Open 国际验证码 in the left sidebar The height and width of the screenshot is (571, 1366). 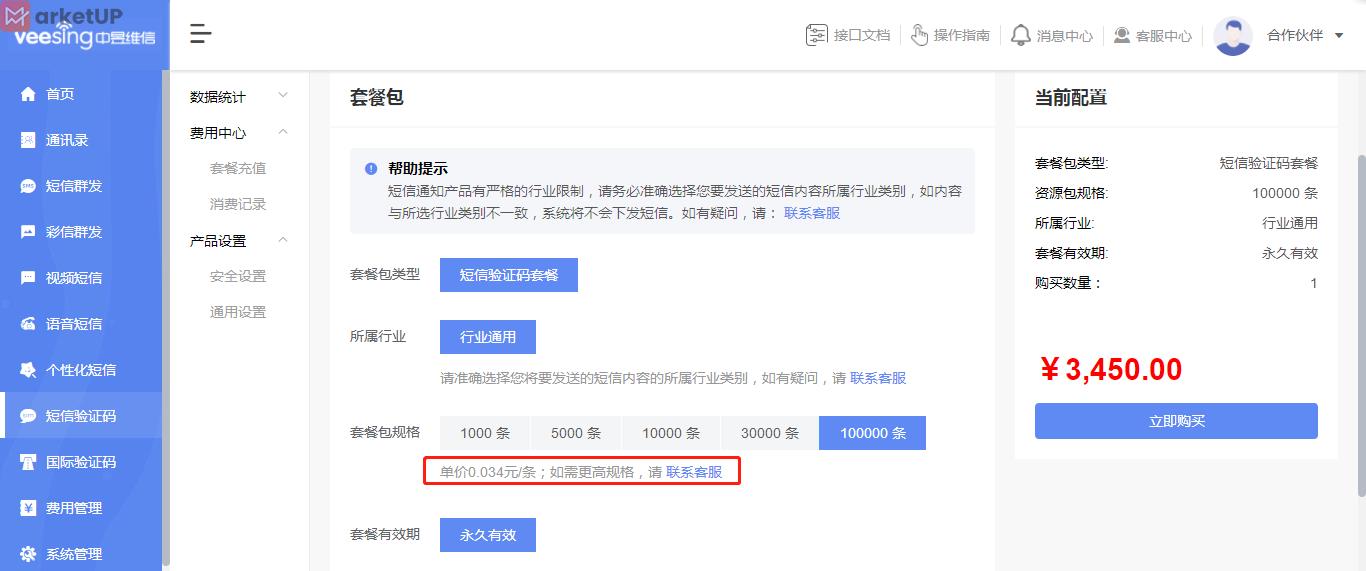(81, 462)
